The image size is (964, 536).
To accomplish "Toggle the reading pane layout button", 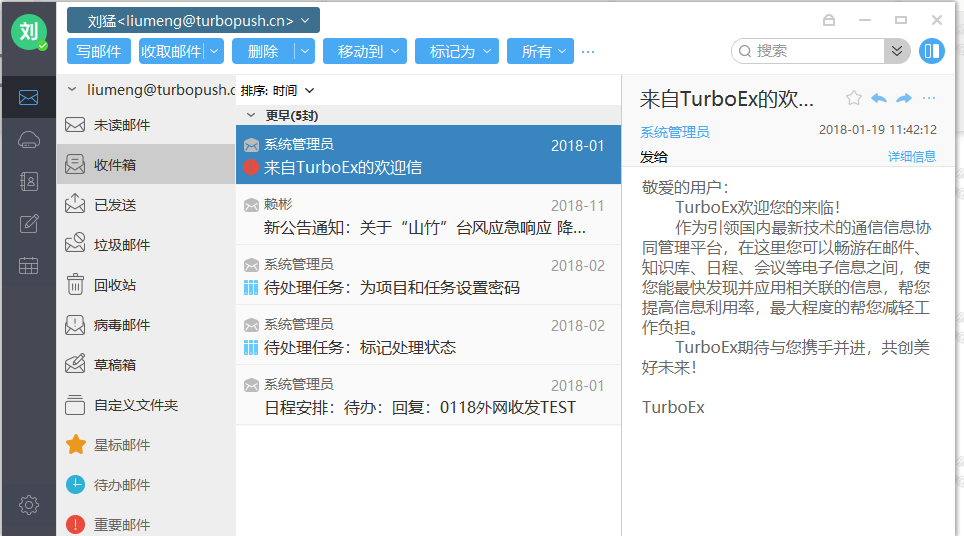I will click(x=931, y=51).
